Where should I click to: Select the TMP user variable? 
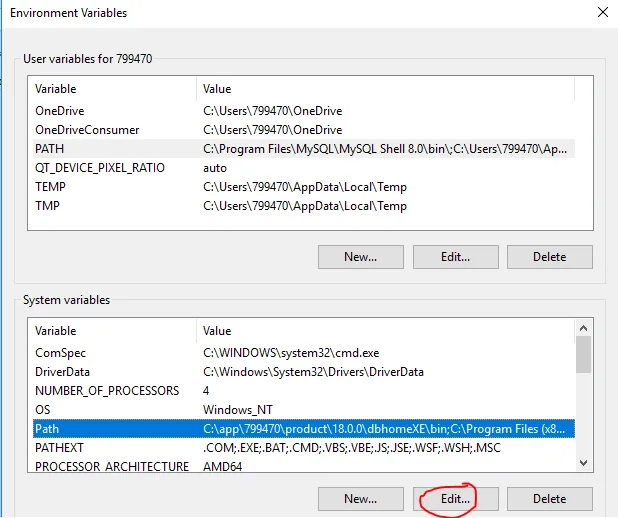[x=49, y=206]
